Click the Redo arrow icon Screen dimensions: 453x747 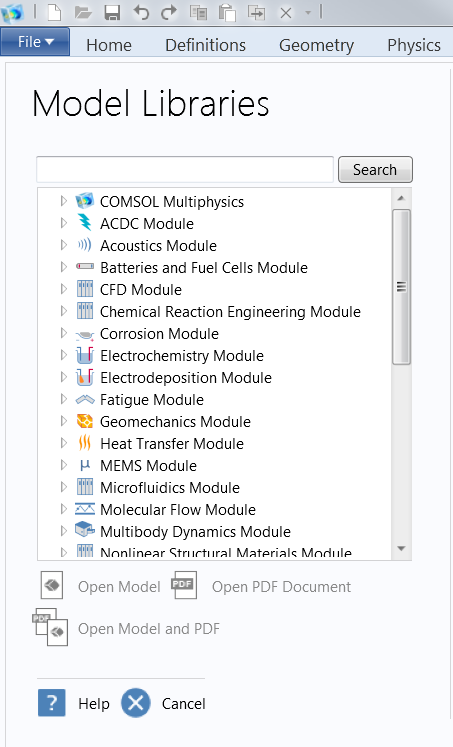pos(169,12)
